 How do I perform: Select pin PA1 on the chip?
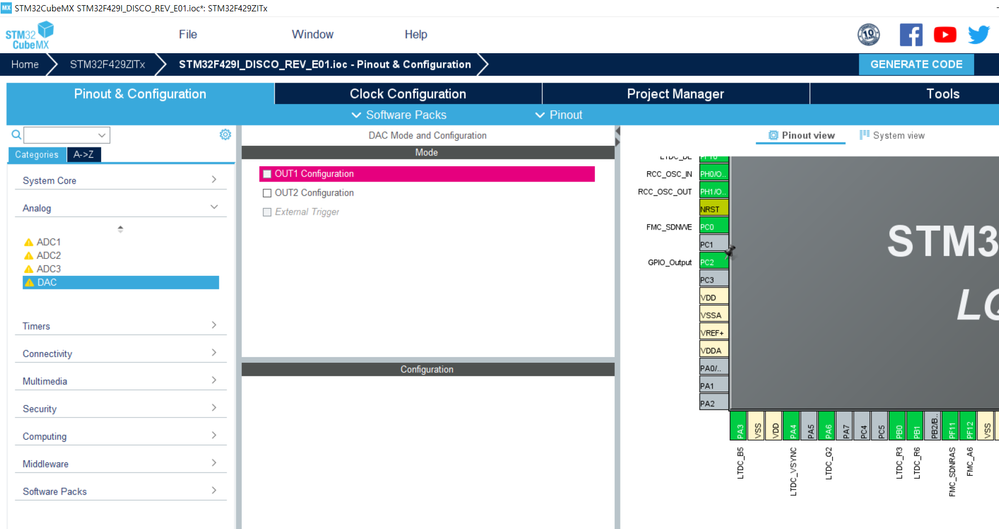pyautogui.click(x=714, y=386)
